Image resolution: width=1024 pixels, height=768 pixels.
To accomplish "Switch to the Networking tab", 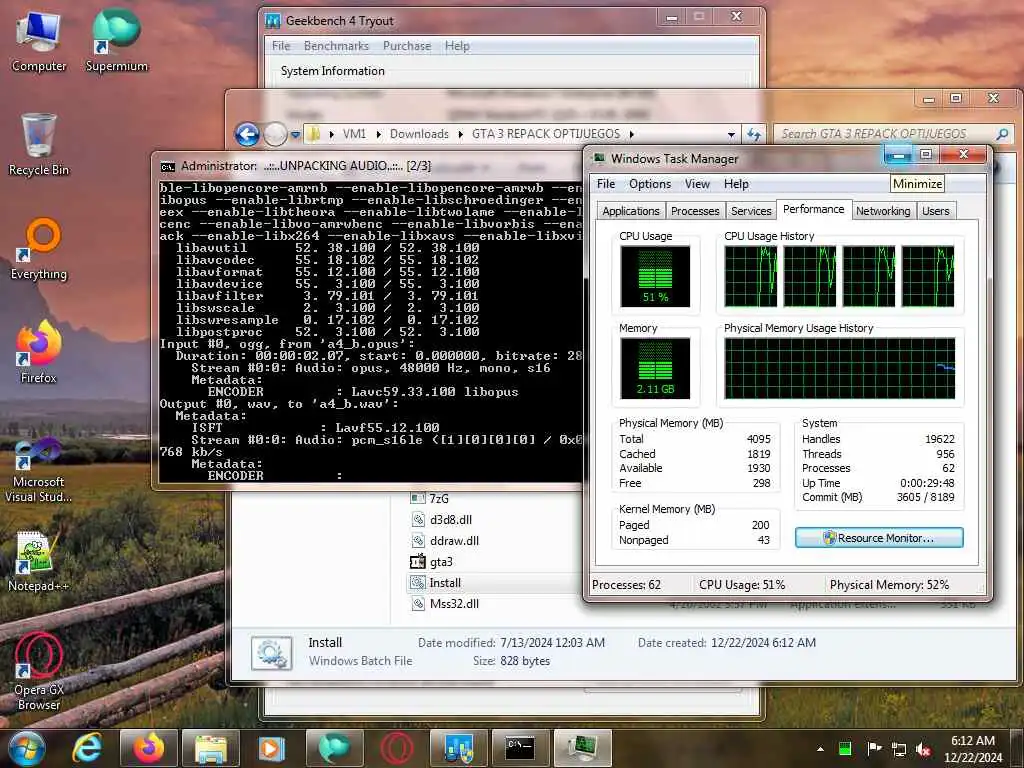I will click(883, 211).
